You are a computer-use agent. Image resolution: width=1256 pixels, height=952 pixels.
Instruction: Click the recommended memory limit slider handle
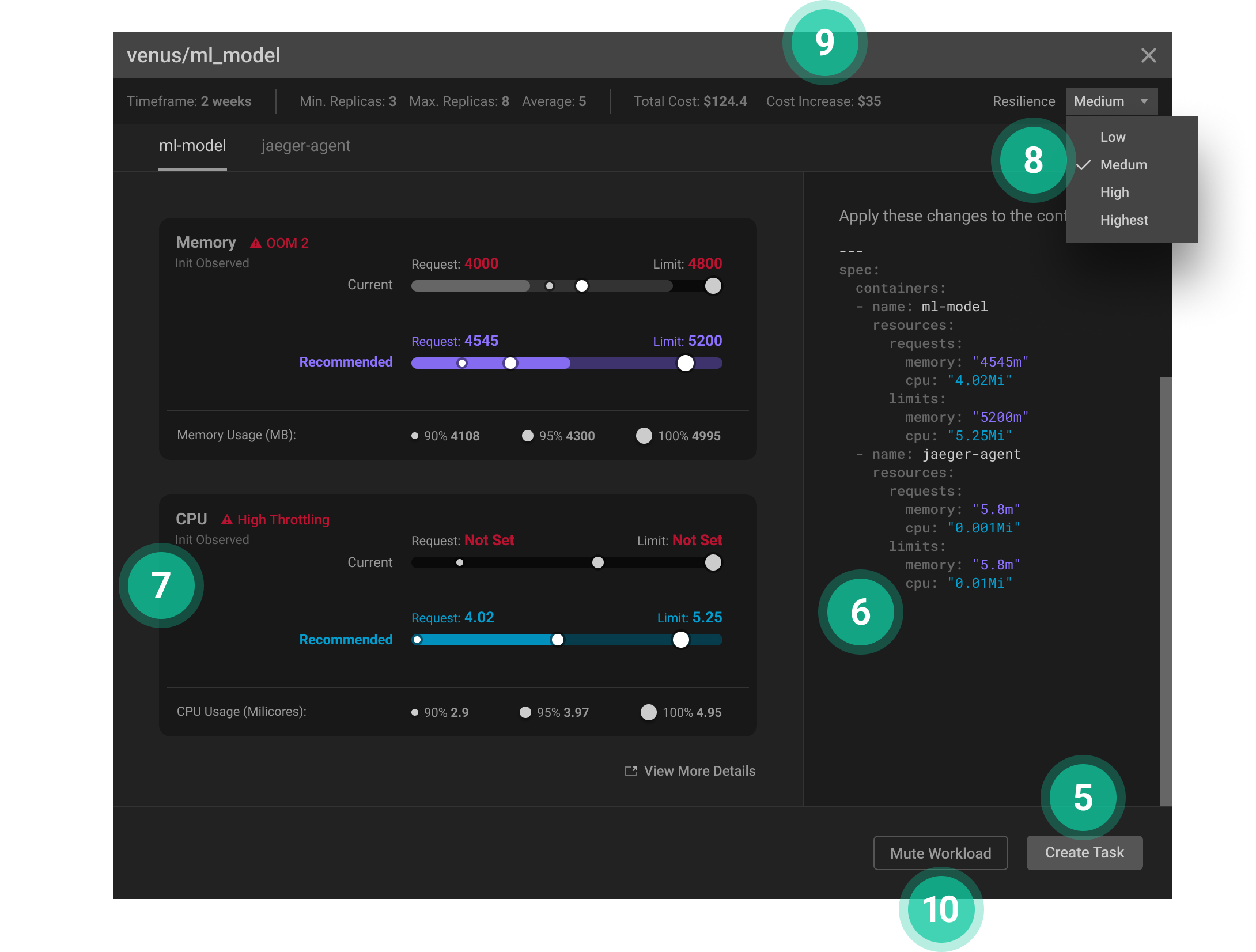tap(685, 363)
